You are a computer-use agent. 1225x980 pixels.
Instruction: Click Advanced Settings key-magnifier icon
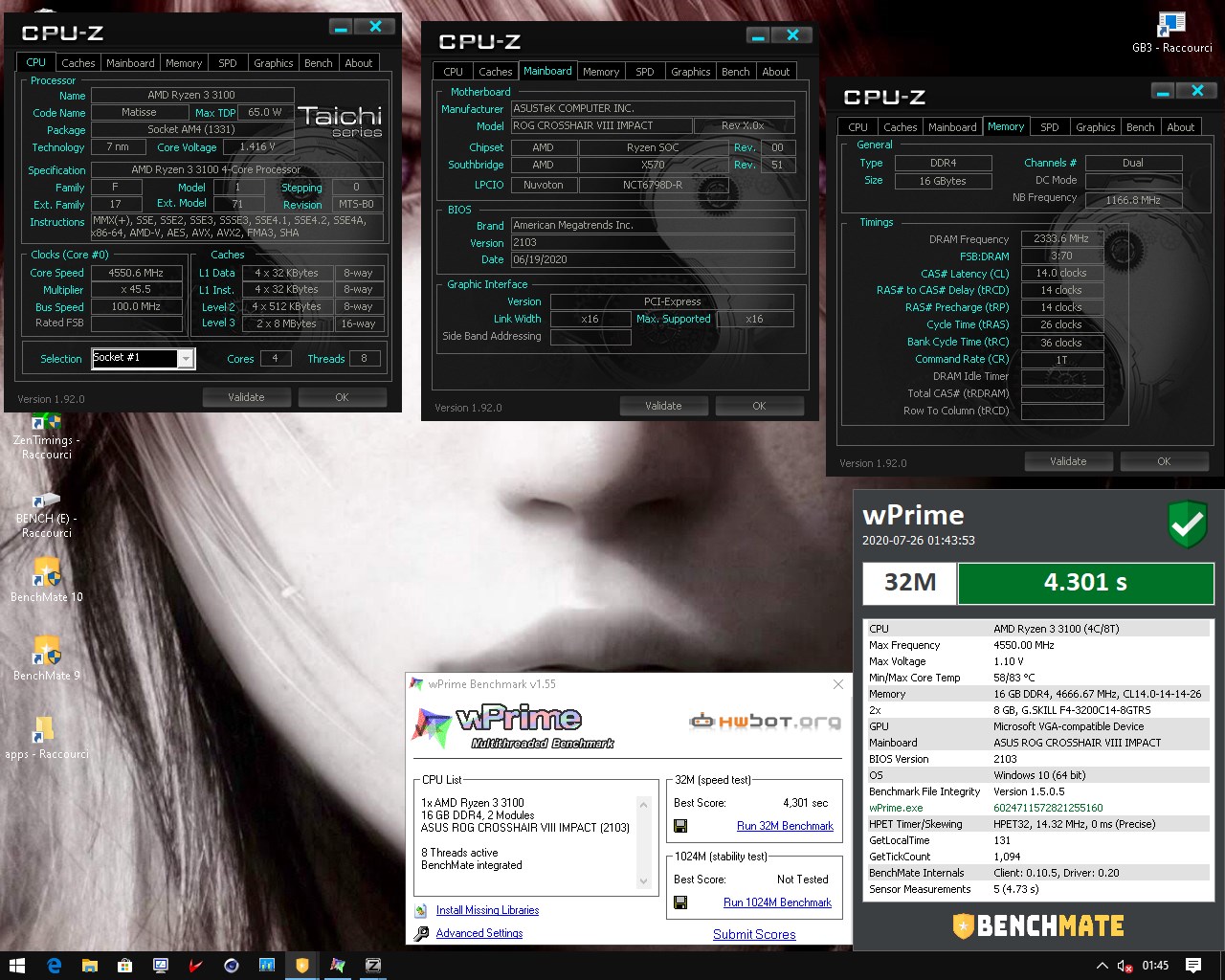click(x=421, y=933)
